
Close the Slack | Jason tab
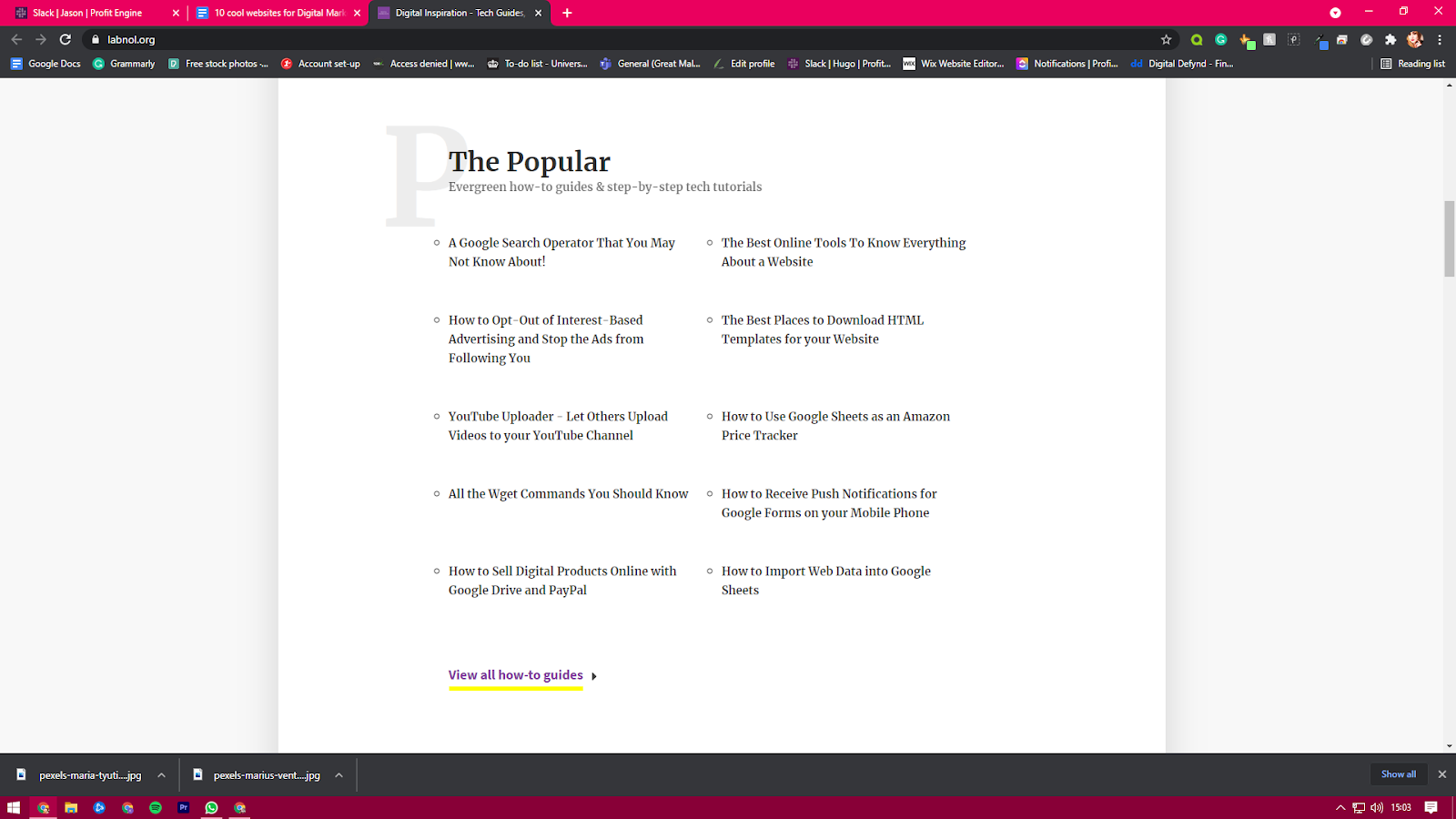coord(176,13)
